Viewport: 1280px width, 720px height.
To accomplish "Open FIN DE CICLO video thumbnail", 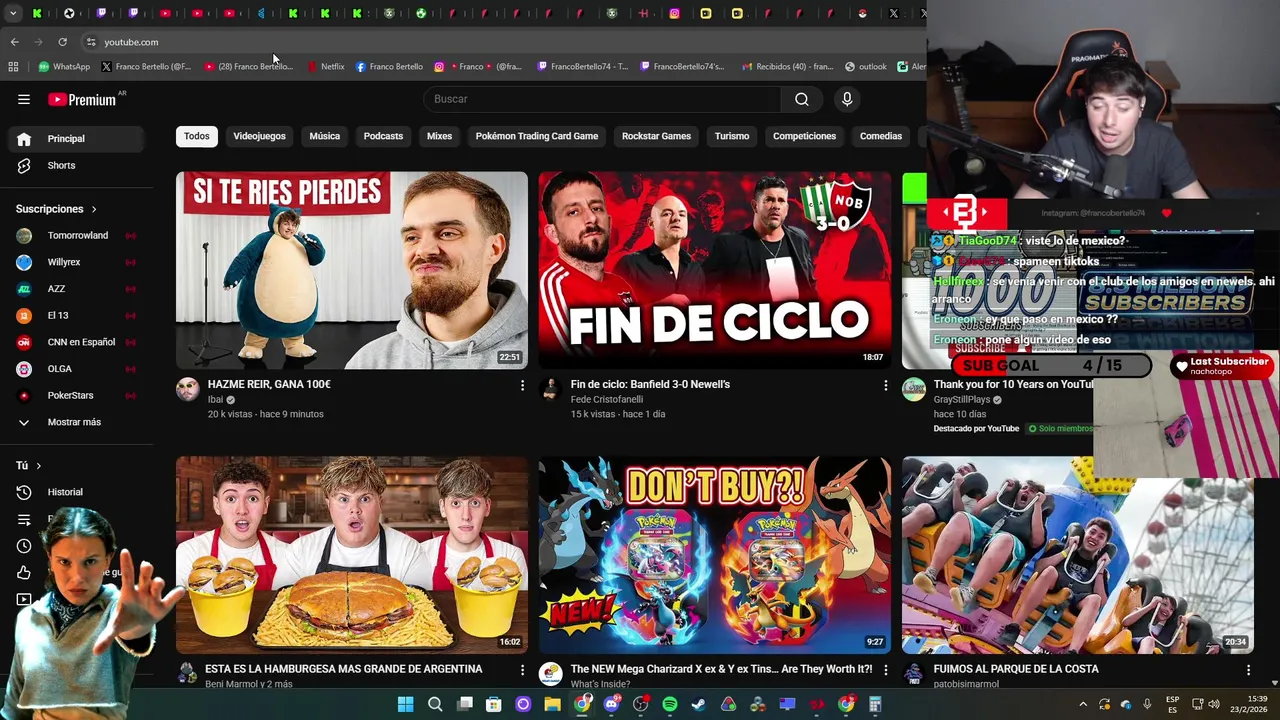I will pyautogui.click(x=714, y=270).
